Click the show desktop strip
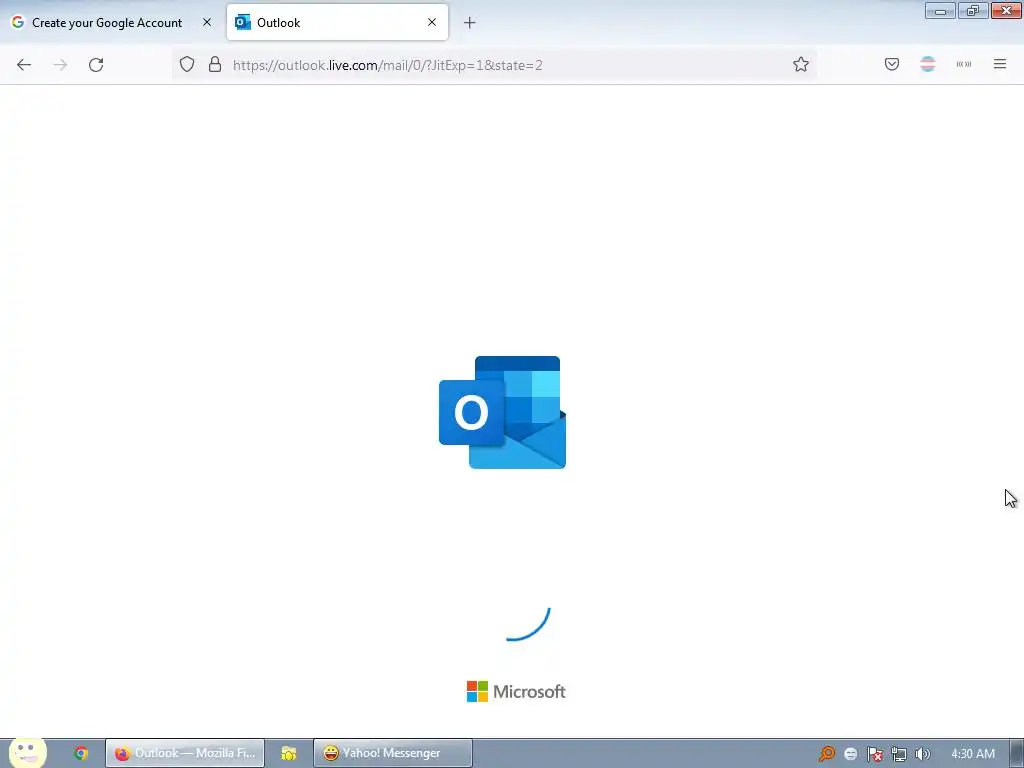Image resolution: width=1024 pixels, height=768 pixels. click(x=1016, y=753)
